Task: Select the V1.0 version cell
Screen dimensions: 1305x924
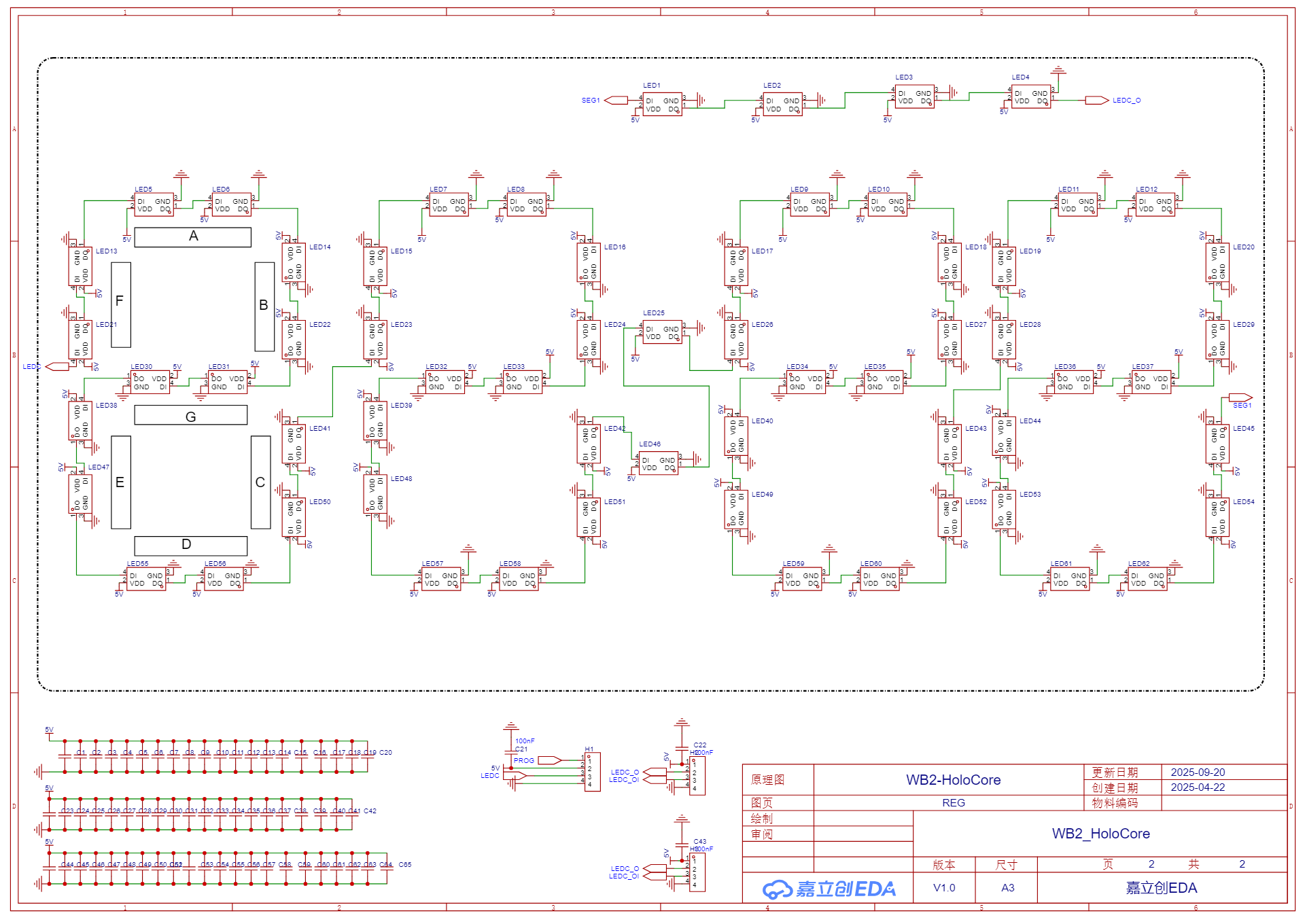Action: pyautogui.click(x=943, y=888)
